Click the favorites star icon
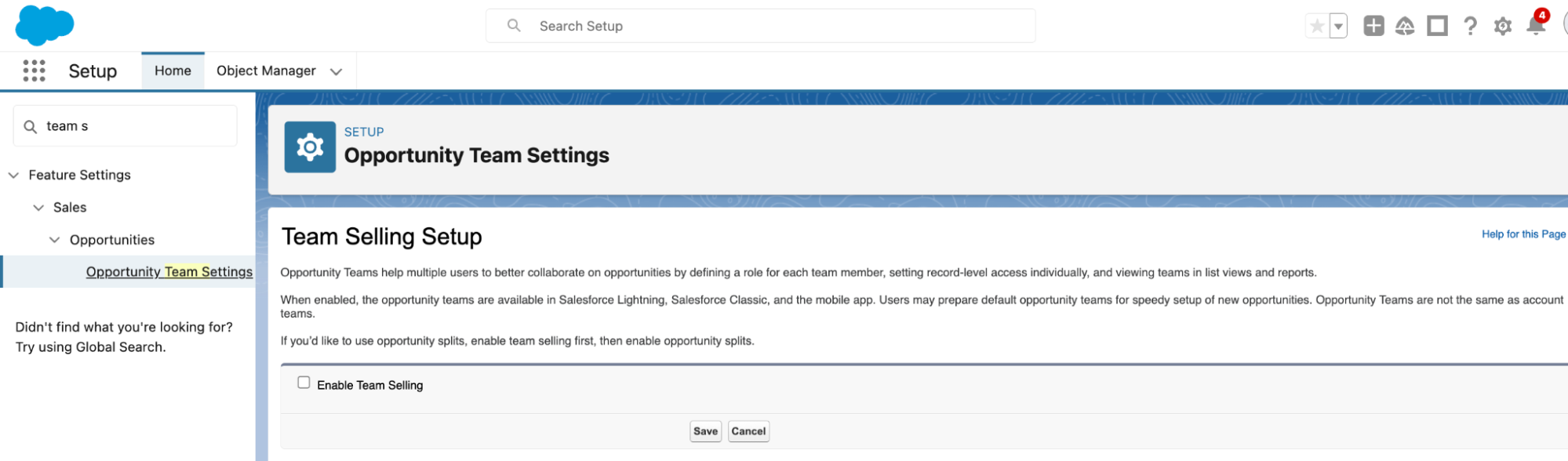Screen dimensions: 1568x461 [1317, 26]
